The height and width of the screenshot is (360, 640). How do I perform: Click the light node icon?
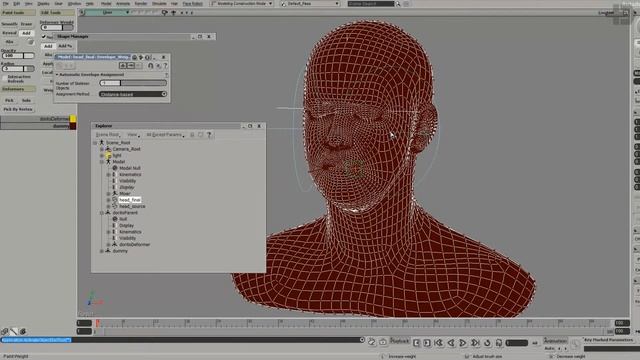pyautogui.click(x=108, y=156)
